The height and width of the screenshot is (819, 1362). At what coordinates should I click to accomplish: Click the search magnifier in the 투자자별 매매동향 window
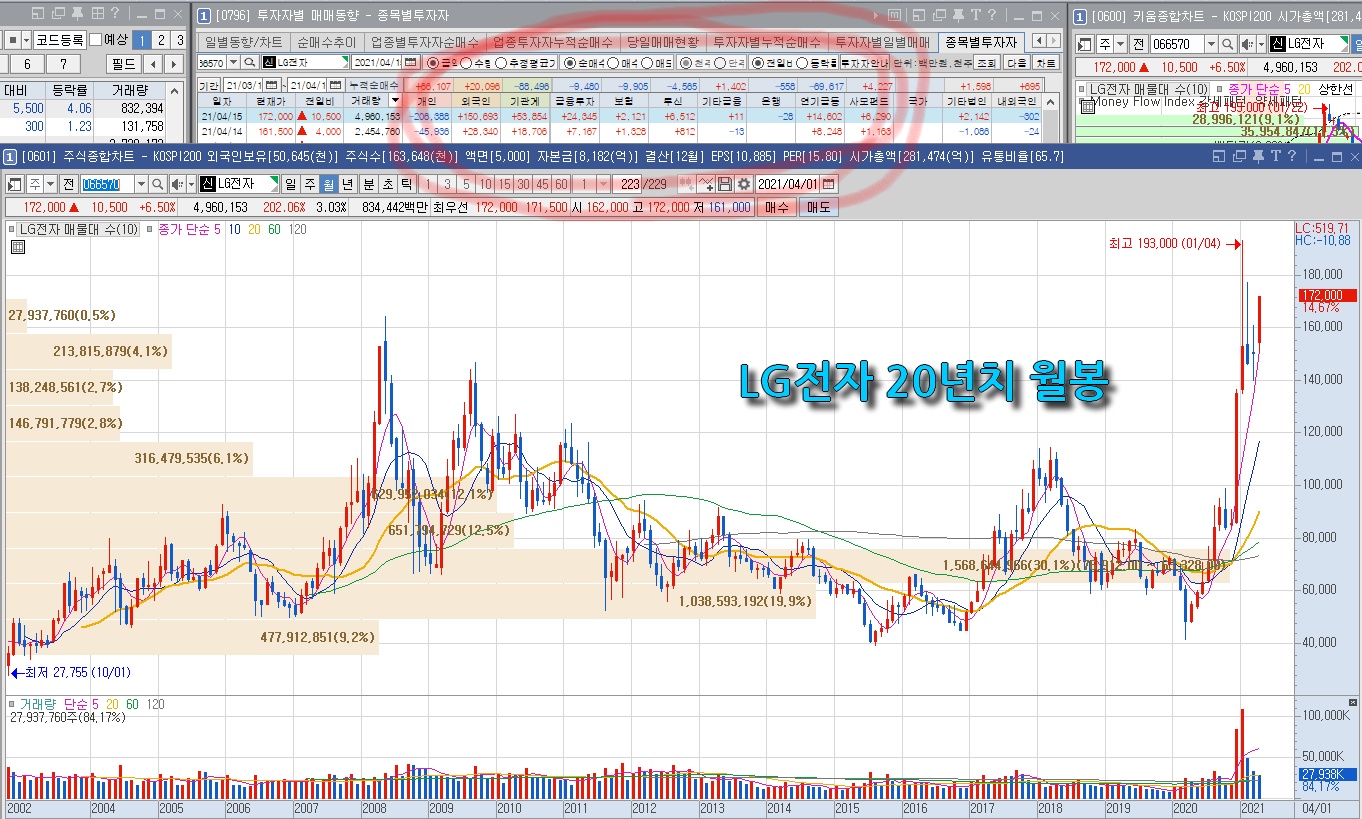click(x=250, y=62)
